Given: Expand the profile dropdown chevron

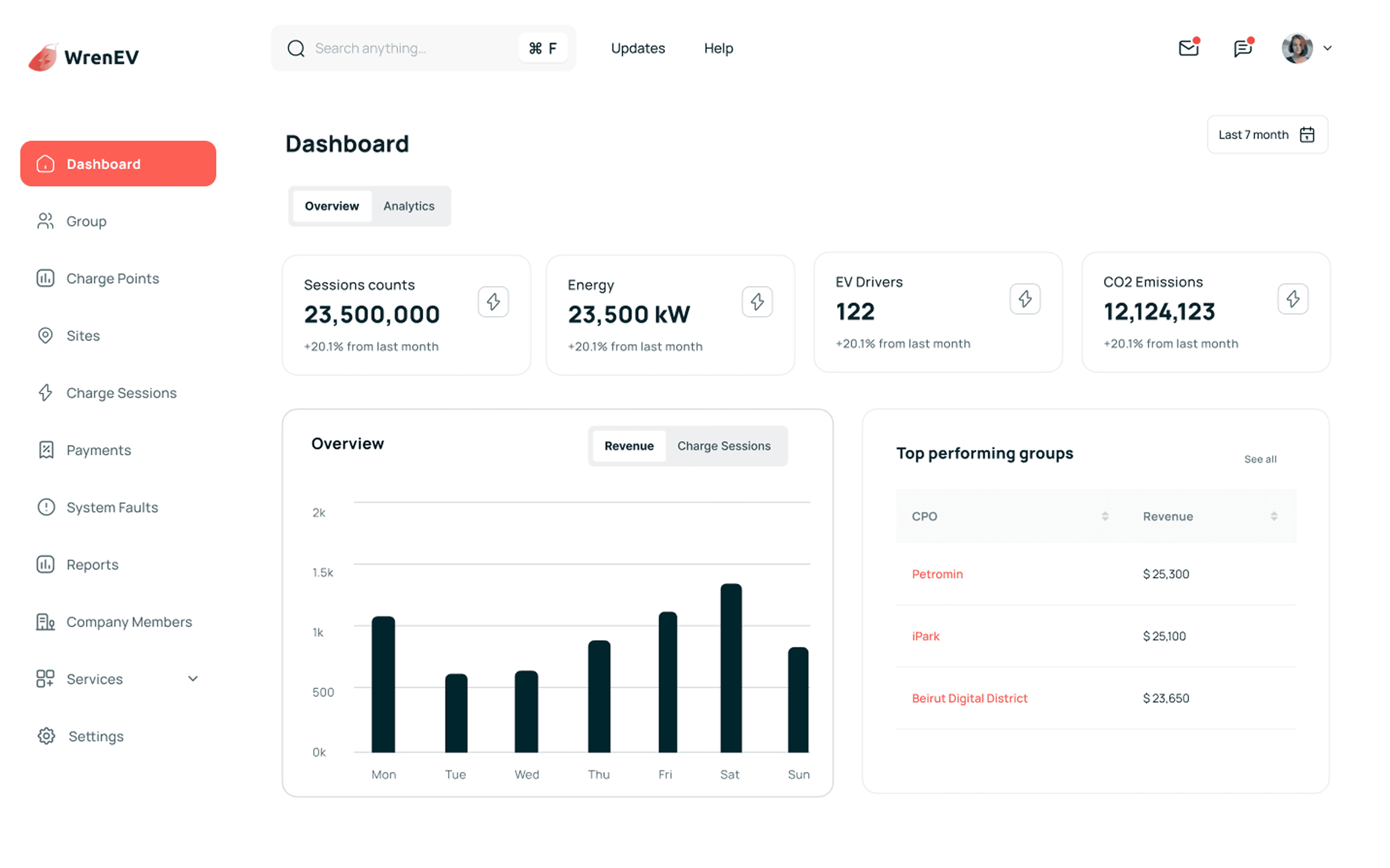Looking at the screenshot, I should coord(1327,48).
